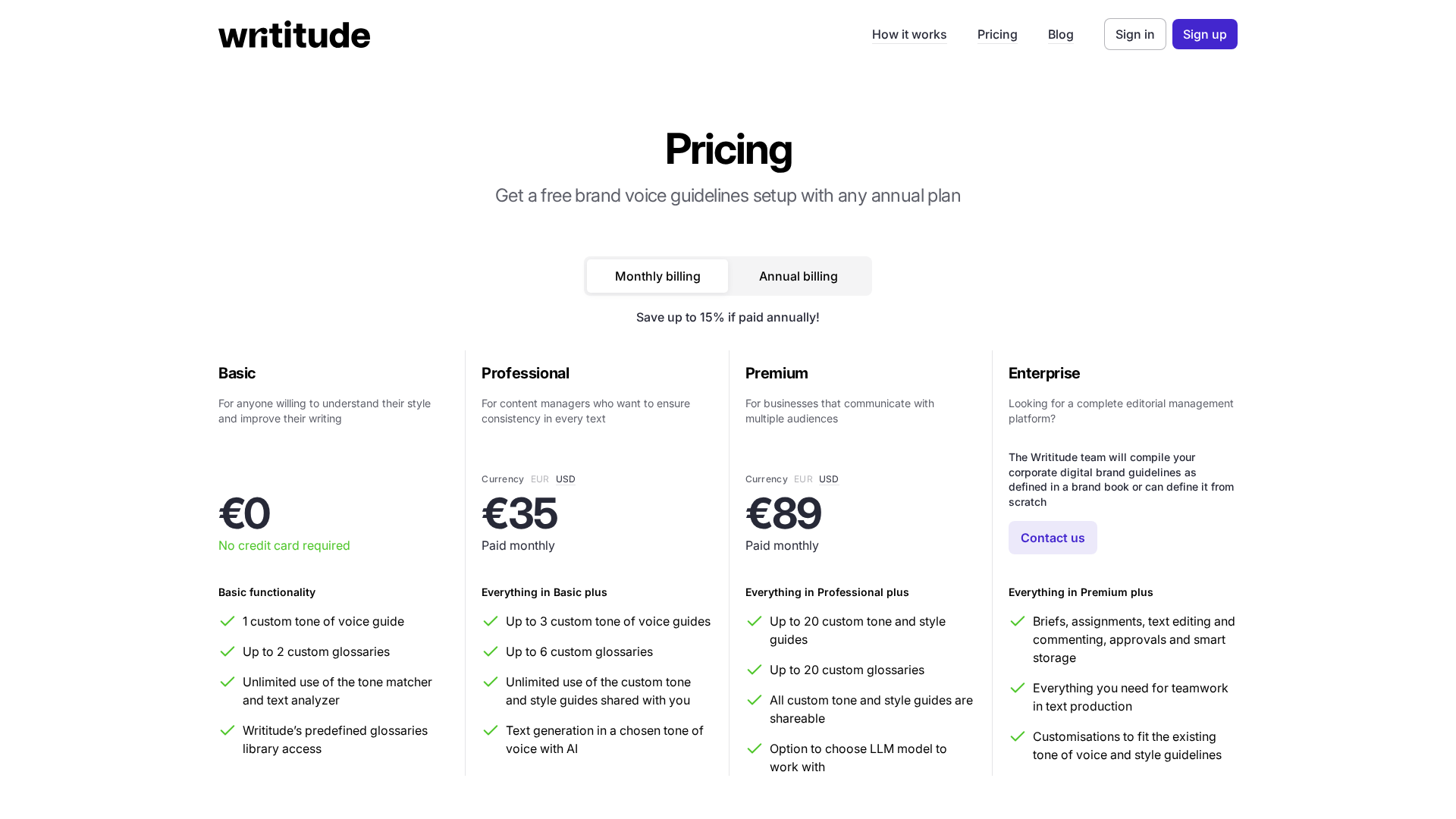1456x819 pixels.
Task: Select EUR currency for Professional plan
Action: point(539,479)
